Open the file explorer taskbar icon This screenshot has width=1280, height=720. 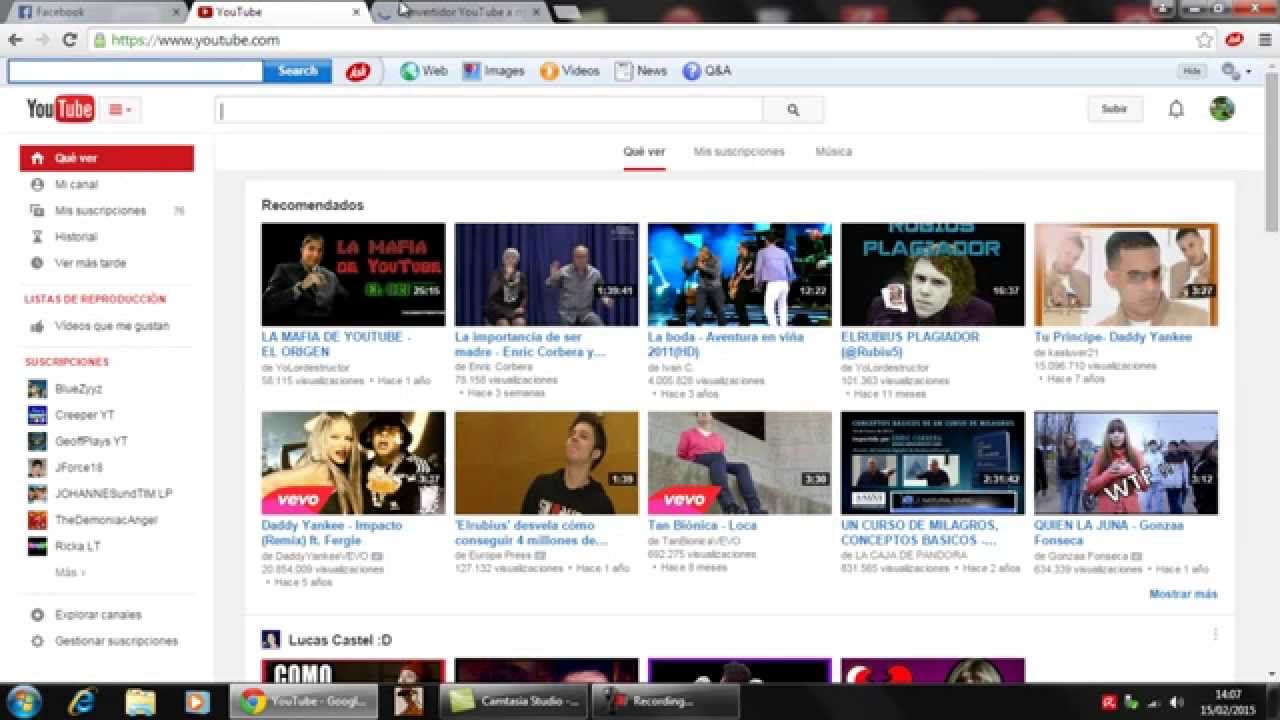[x=141, y=702]
